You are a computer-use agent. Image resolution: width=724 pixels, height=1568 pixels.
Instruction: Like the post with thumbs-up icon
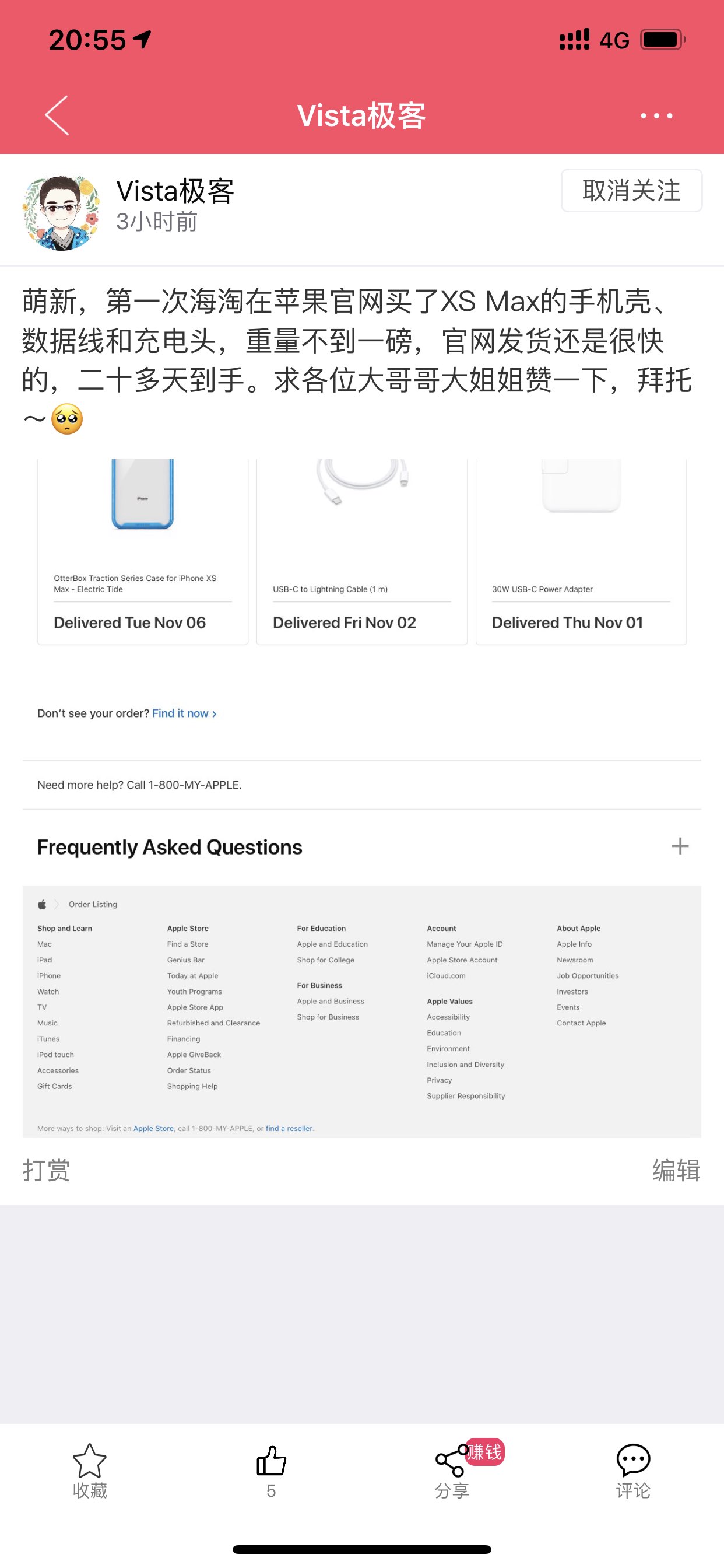point(271,1461)
